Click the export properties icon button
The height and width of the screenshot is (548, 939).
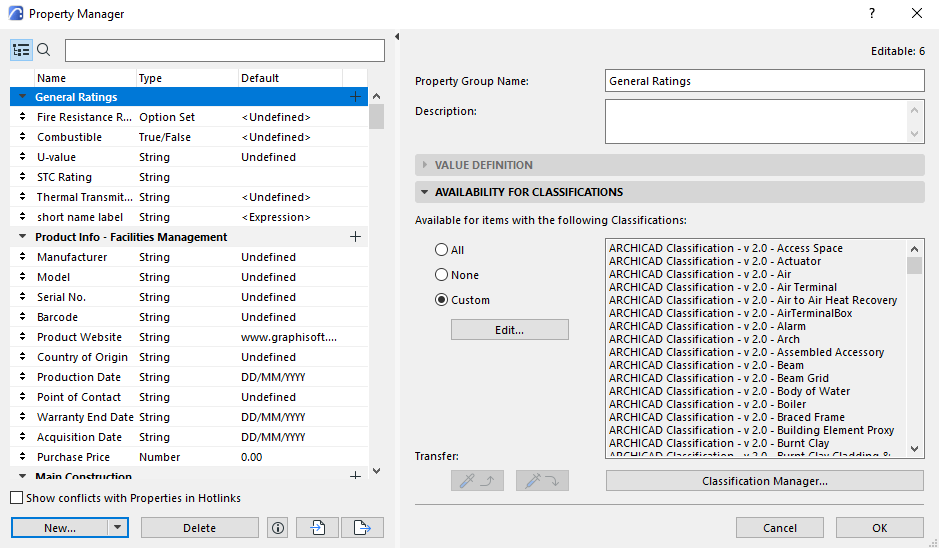(362, 528)
